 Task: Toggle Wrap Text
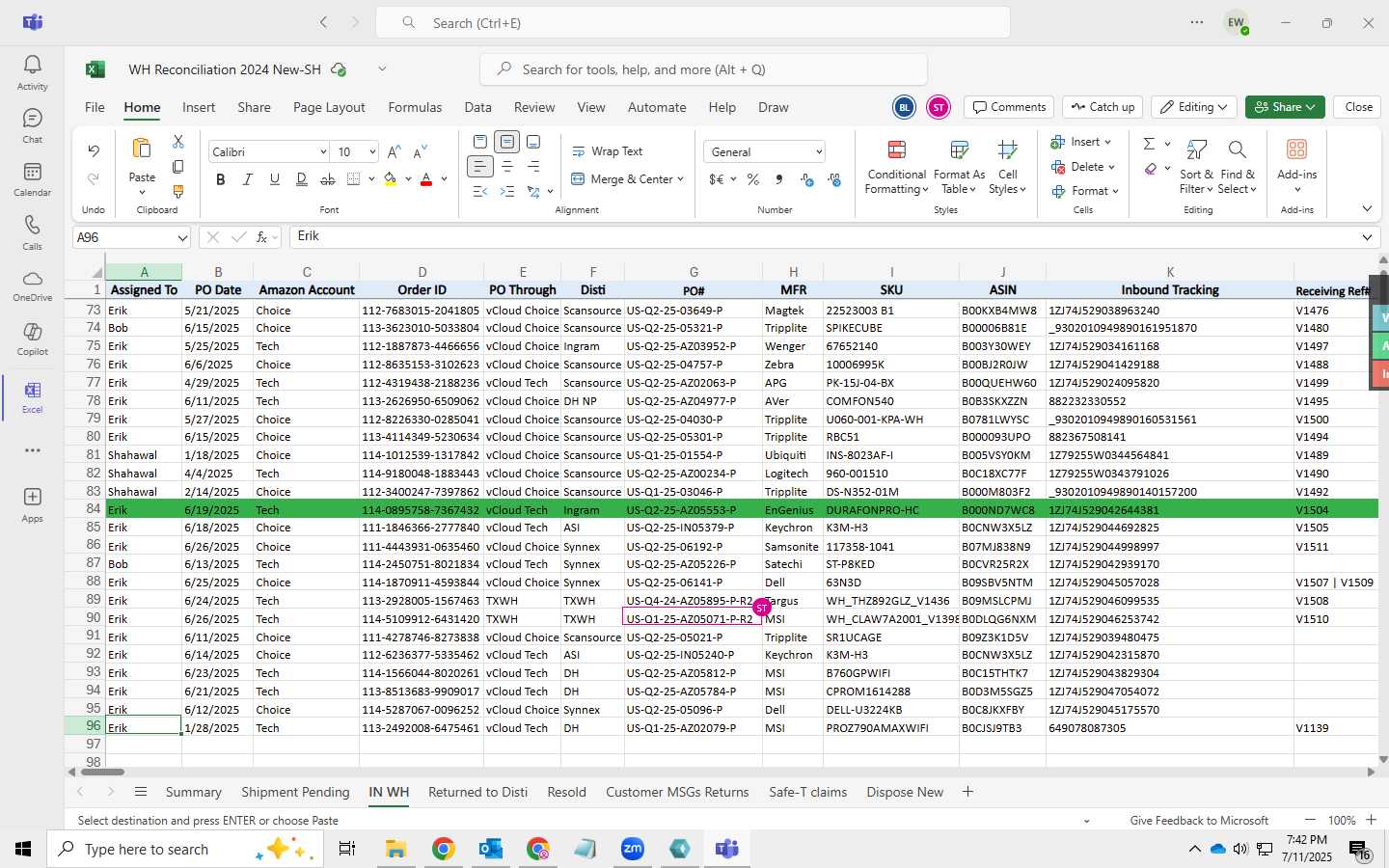pos(608,151)
